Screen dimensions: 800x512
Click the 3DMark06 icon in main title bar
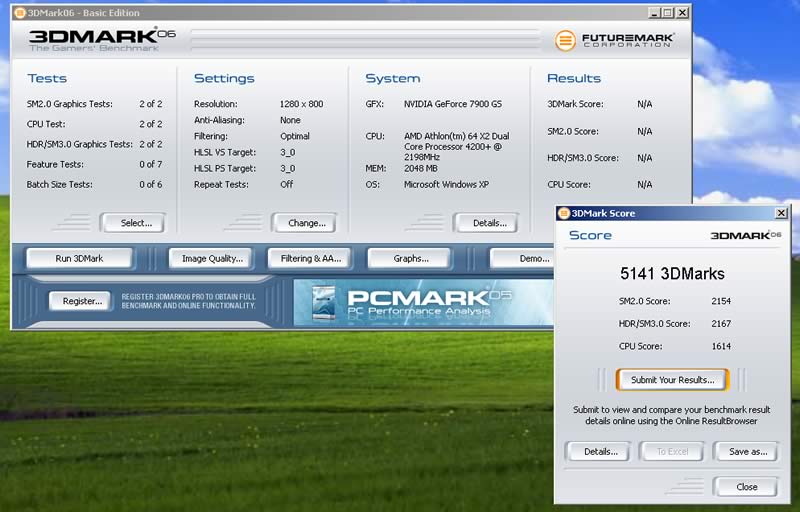coord(19,12)
